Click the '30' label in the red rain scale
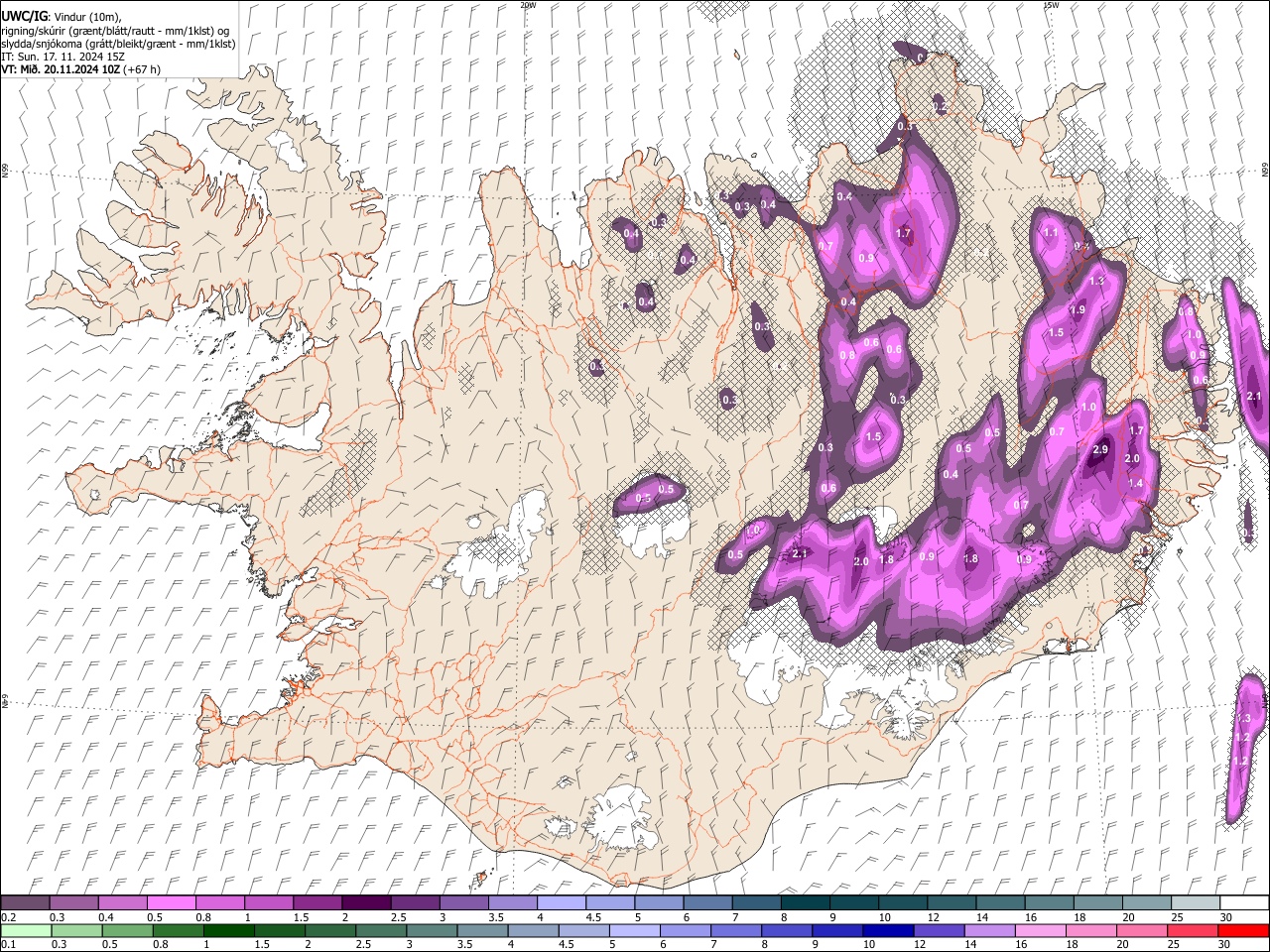The image size is (1270, 952). point(1224,945)
